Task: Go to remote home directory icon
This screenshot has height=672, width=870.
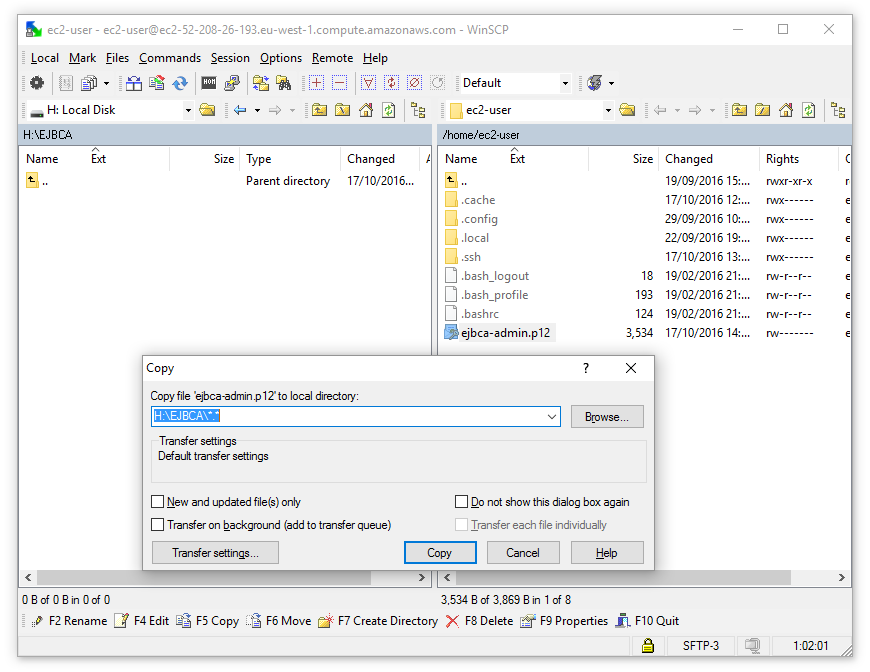Action: [x=786, y=110]
